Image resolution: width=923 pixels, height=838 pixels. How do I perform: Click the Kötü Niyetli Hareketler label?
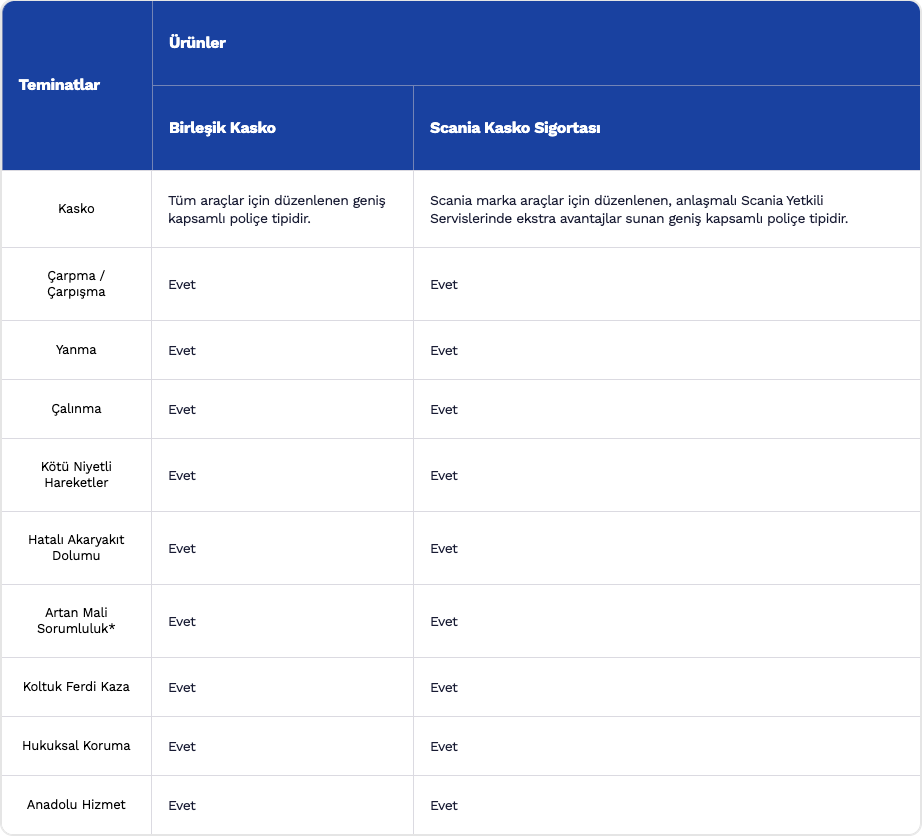click(x=77, y=475)
